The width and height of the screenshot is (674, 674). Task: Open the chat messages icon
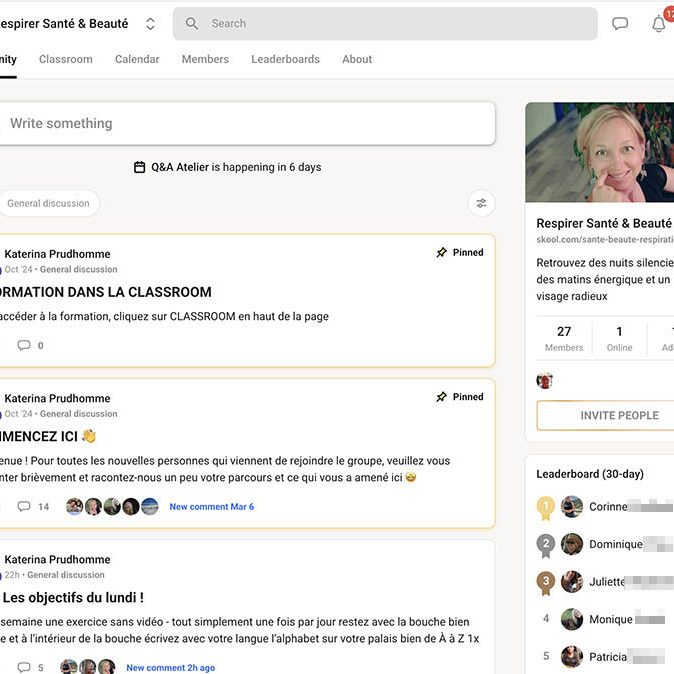(620, 24)
